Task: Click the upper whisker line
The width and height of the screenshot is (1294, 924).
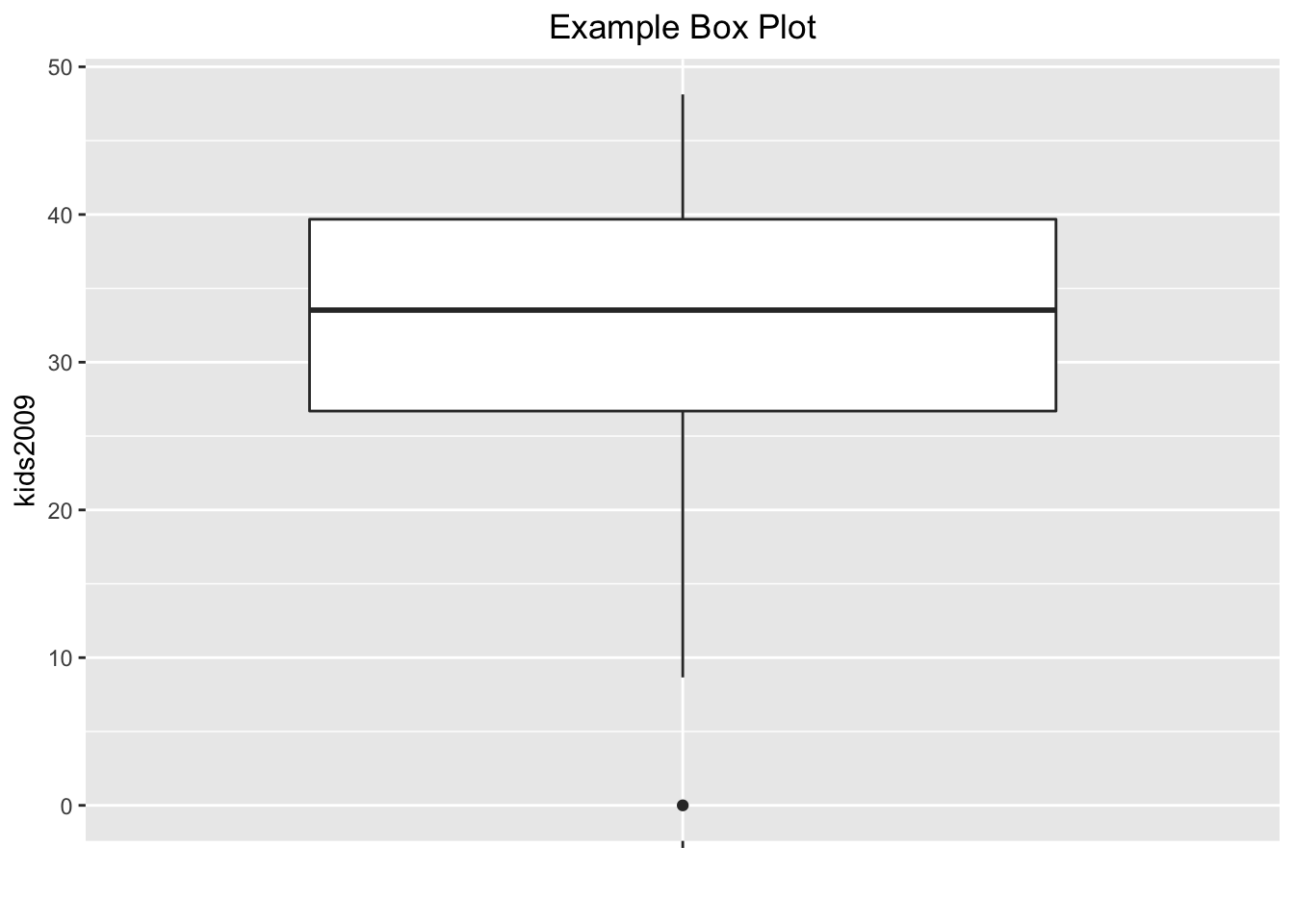Action: click(683, 157)
